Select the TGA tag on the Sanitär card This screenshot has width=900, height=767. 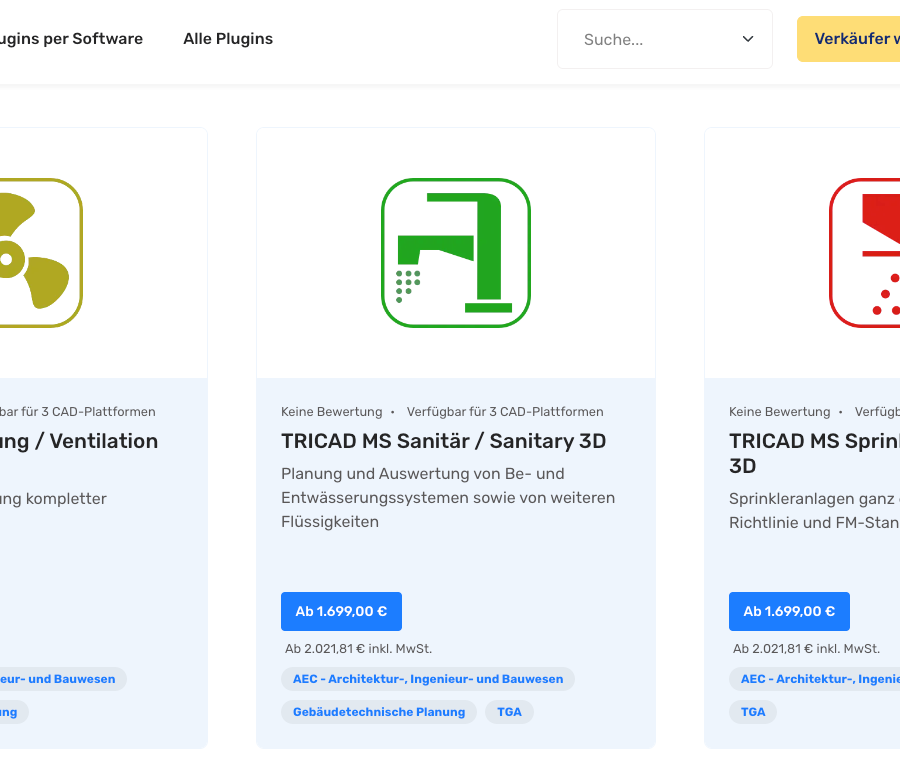510,712
